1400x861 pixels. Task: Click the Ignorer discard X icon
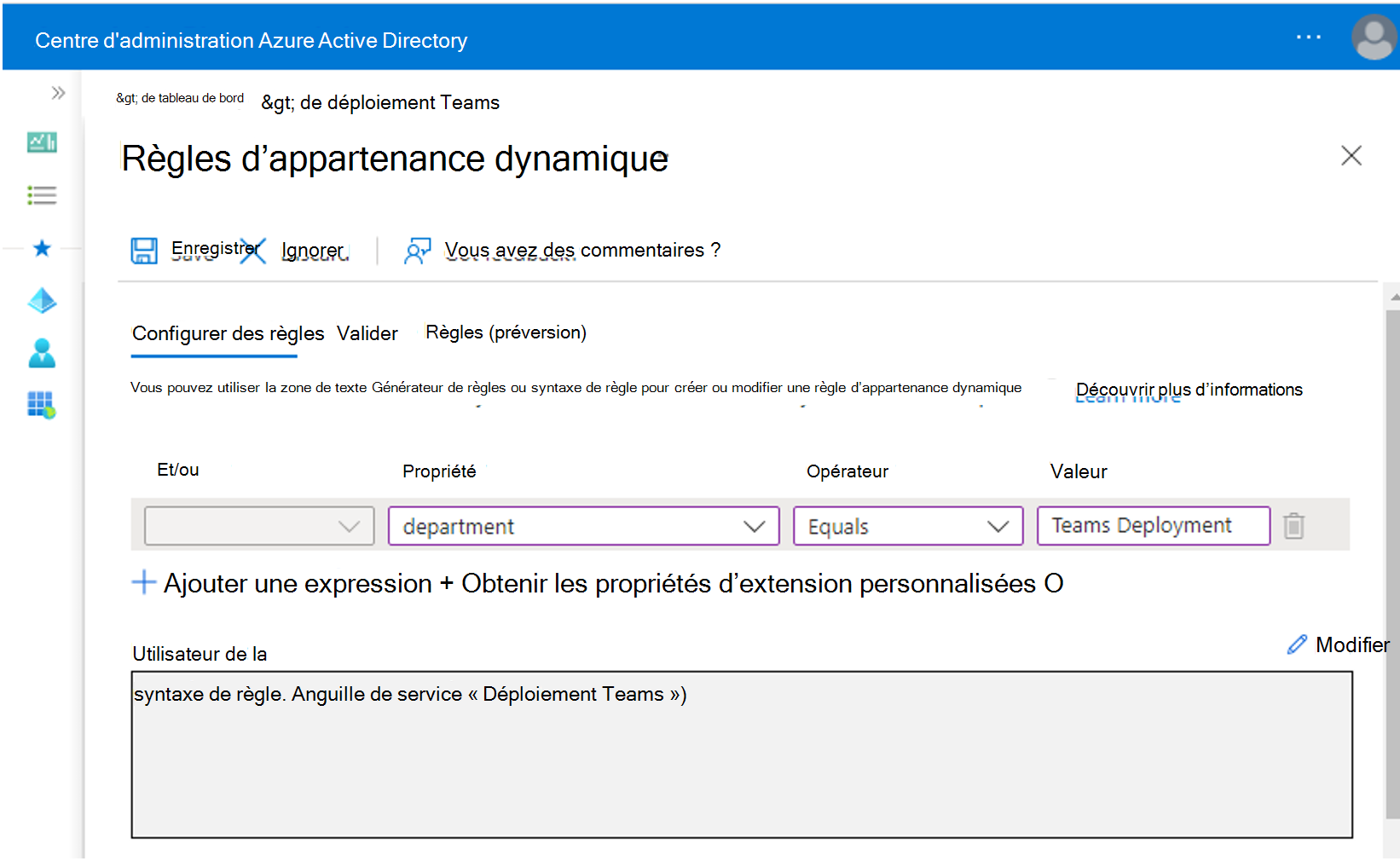tap(252, 251)
